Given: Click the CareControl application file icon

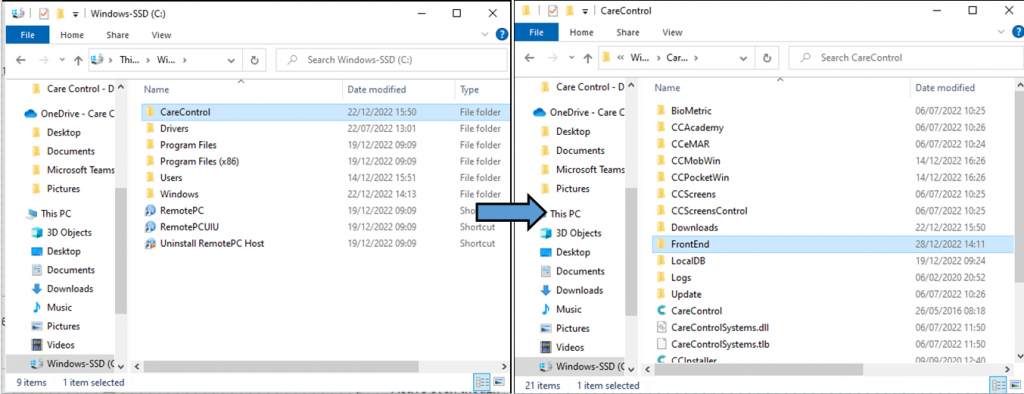Looking at the screenshot, I should [x=660, y=311].
